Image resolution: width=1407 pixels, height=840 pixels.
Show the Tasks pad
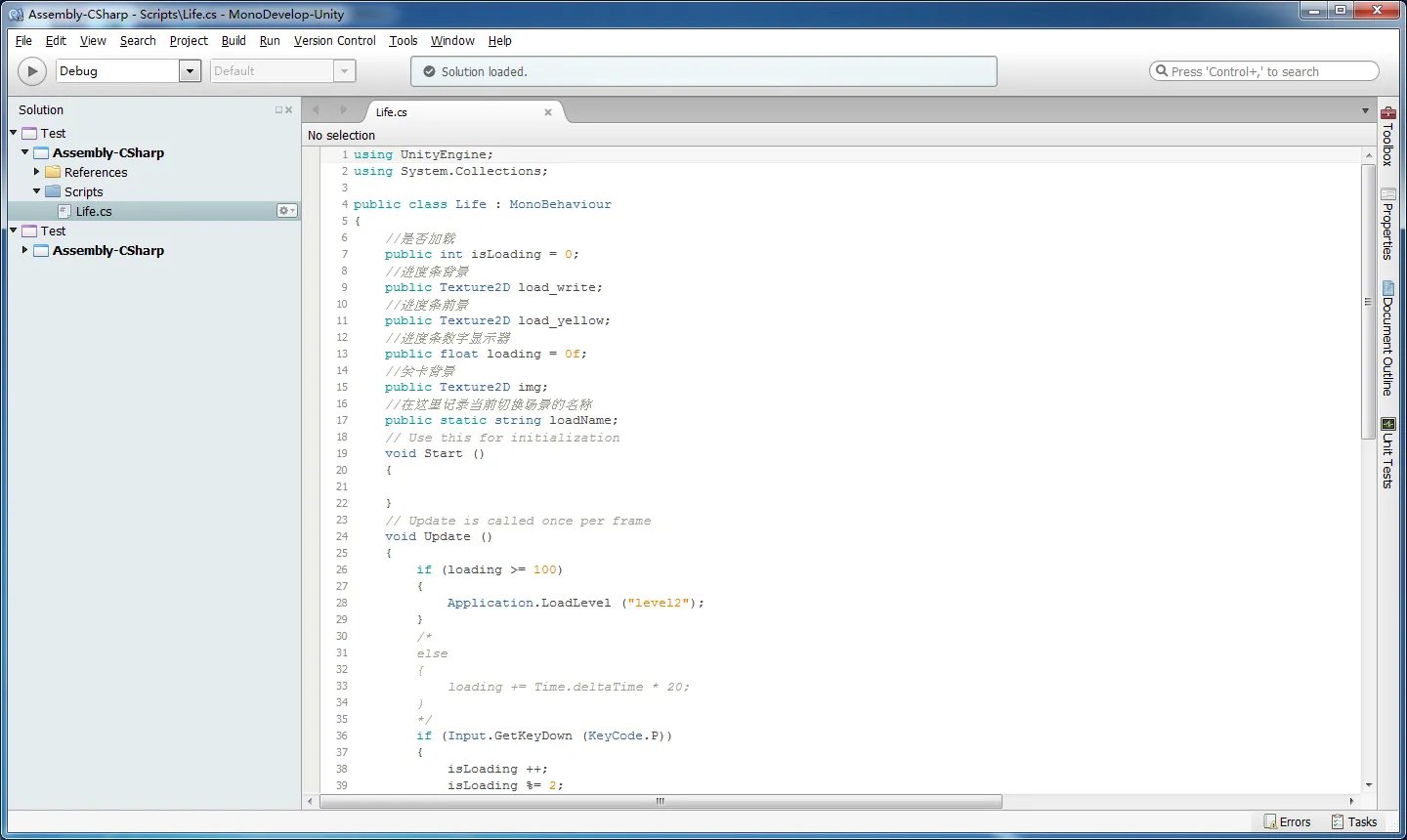pyautogui.click(x=1354, y=821)
